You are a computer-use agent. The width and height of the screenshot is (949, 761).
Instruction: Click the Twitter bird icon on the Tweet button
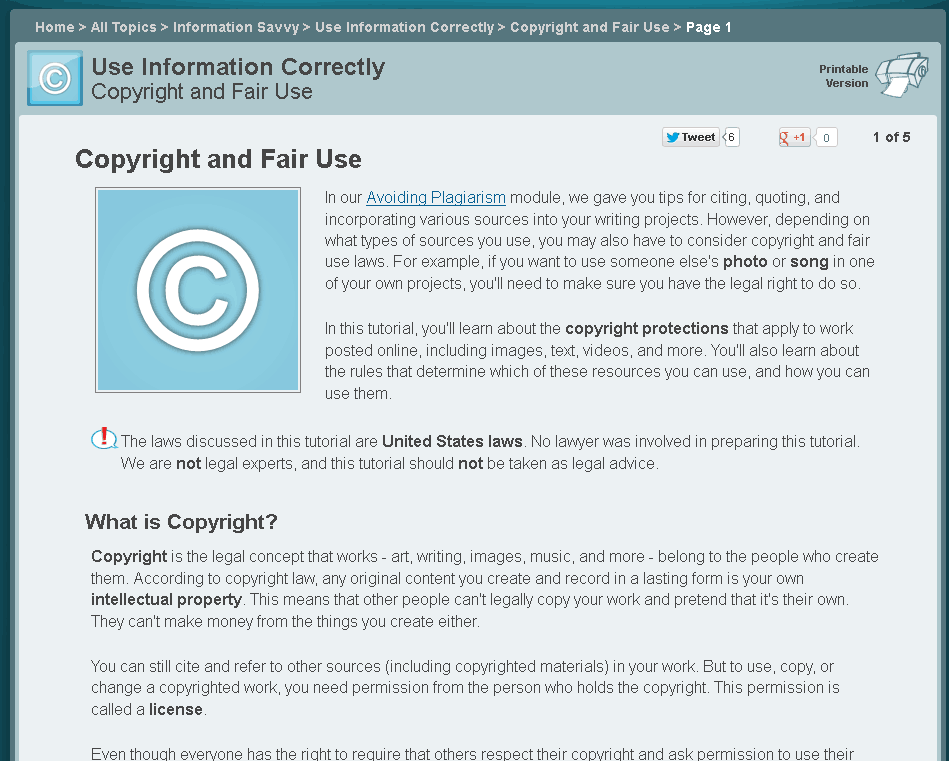pyautogui.click(x=673, y=137)
